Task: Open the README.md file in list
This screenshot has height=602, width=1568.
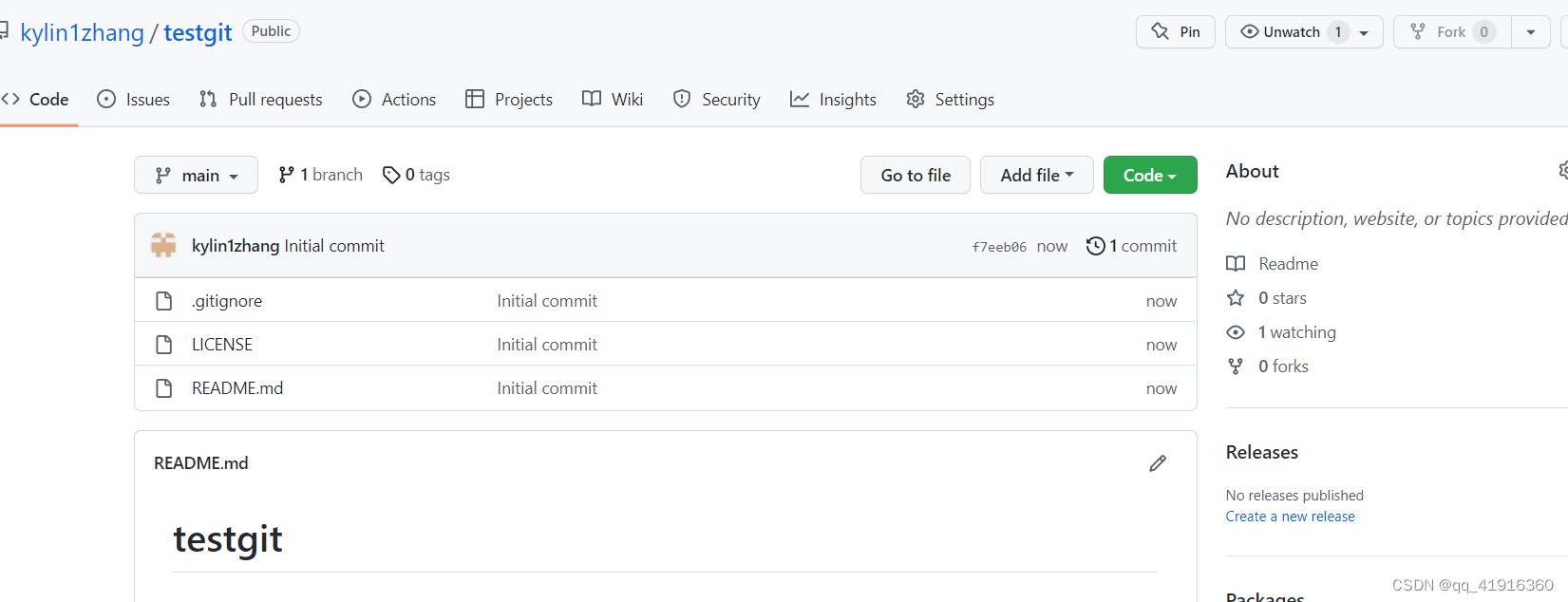Action: pos(237,388)
